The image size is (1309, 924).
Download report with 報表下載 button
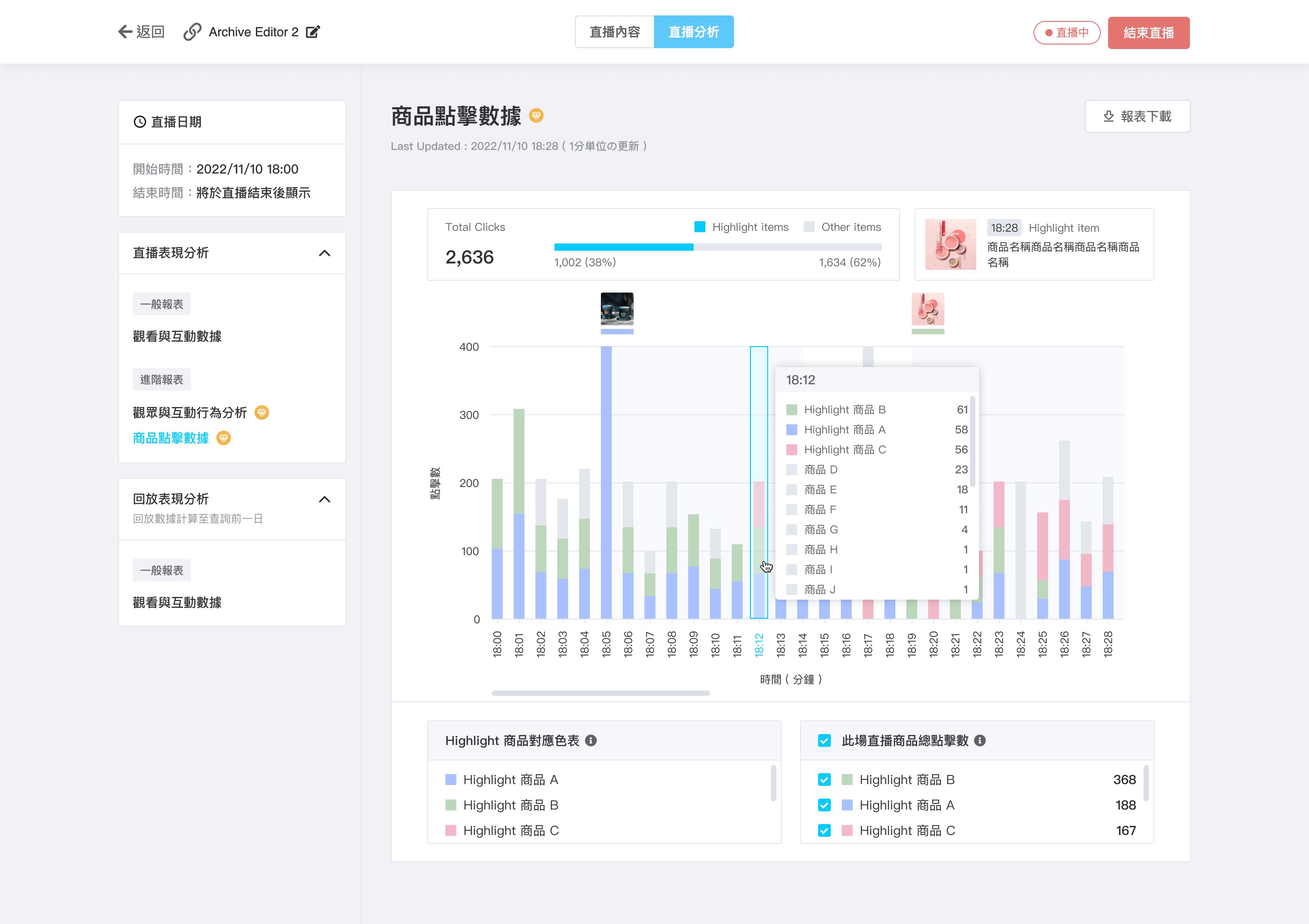[x=1137, y=116]
